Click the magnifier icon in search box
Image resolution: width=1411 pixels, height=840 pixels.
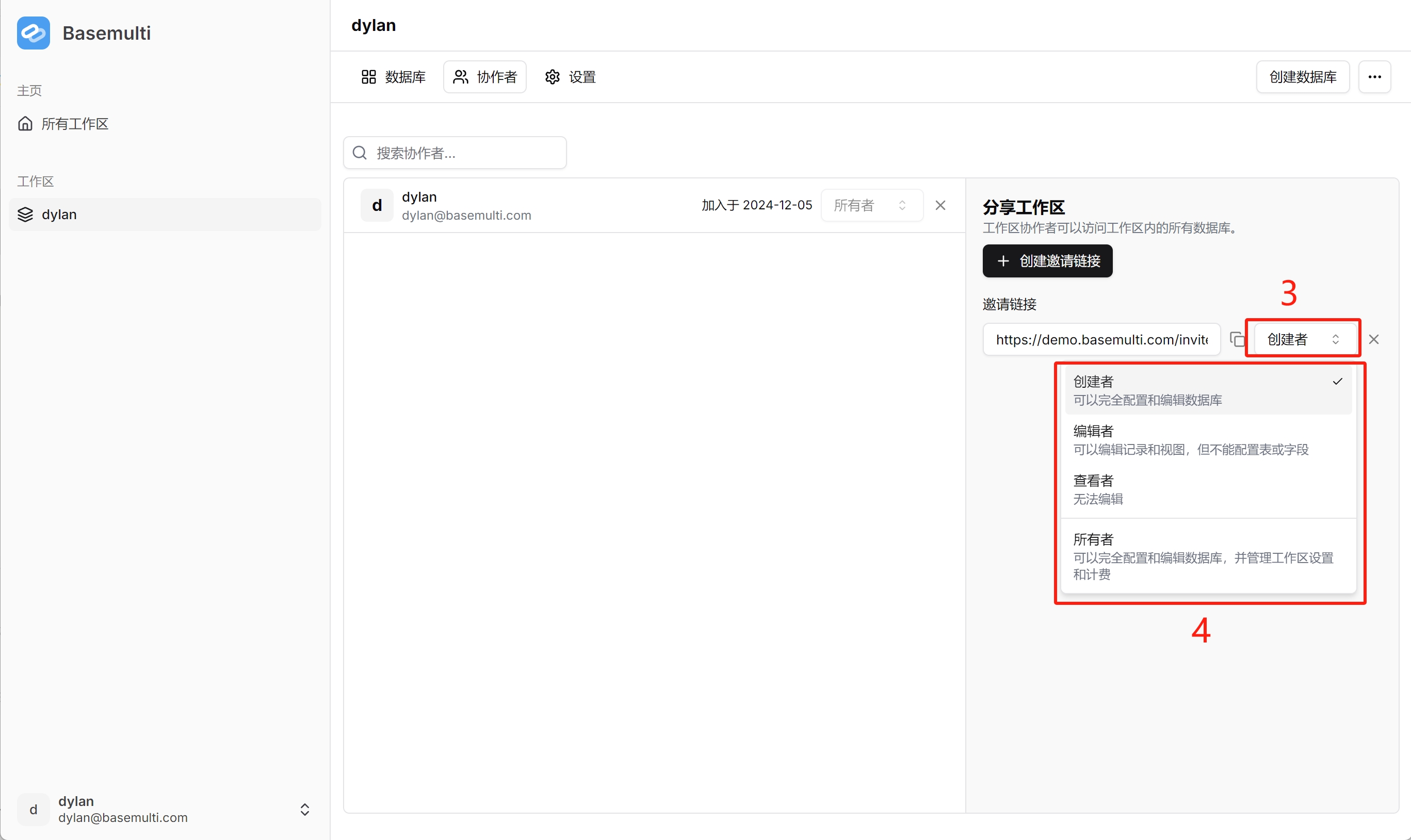click(360, 153)
